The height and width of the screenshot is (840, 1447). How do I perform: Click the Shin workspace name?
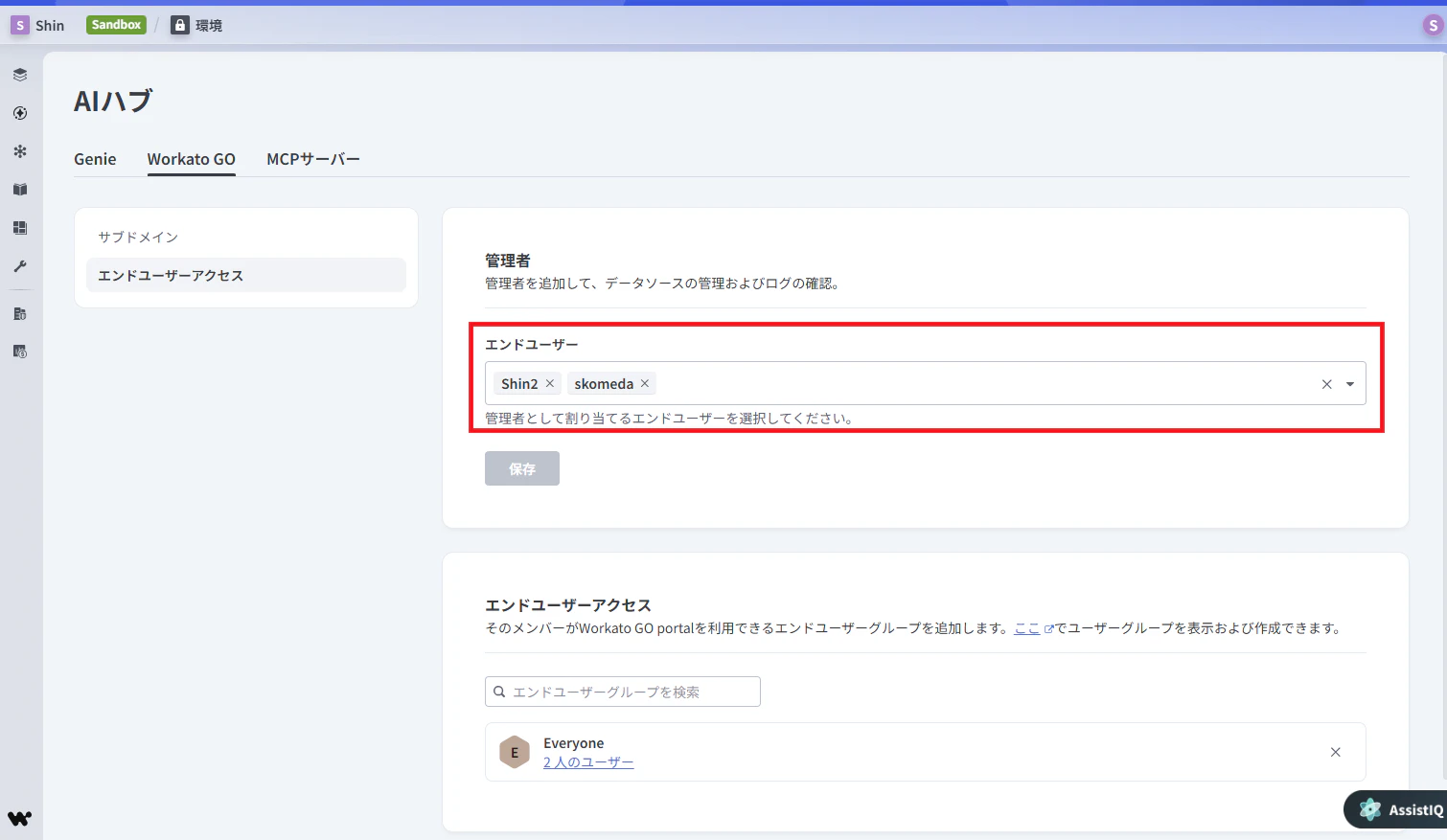click(50, 26)
